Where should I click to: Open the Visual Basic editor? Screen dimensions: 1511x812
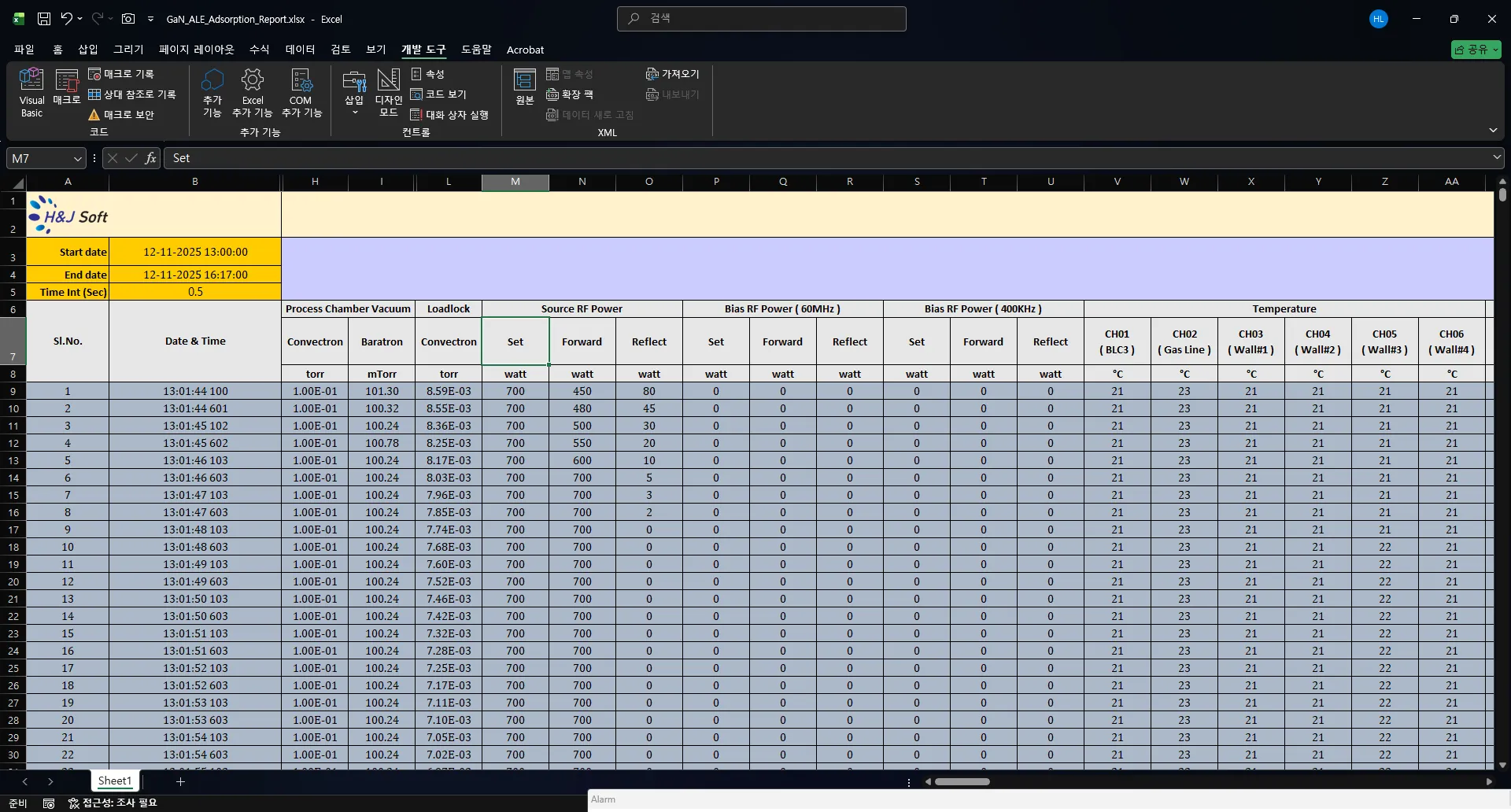pyautogui.click(x=31, y=93)
